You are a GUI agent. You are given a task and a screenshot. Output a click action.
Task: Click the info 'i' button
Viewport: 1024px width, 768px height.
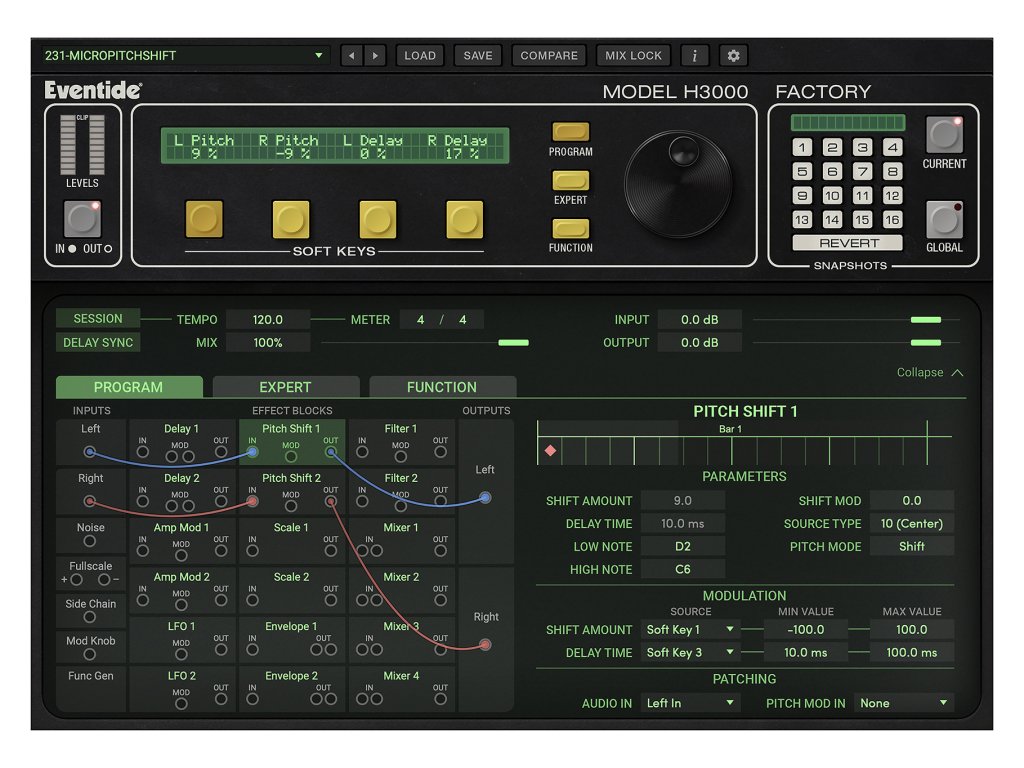pos(695,56)
